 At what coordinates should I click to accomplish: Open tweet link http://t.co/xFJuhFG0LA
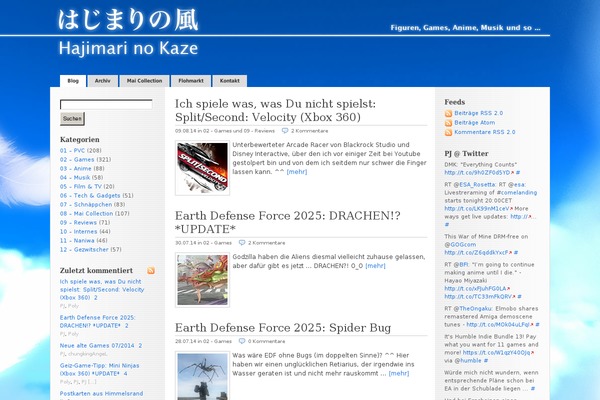click(475, 289)
